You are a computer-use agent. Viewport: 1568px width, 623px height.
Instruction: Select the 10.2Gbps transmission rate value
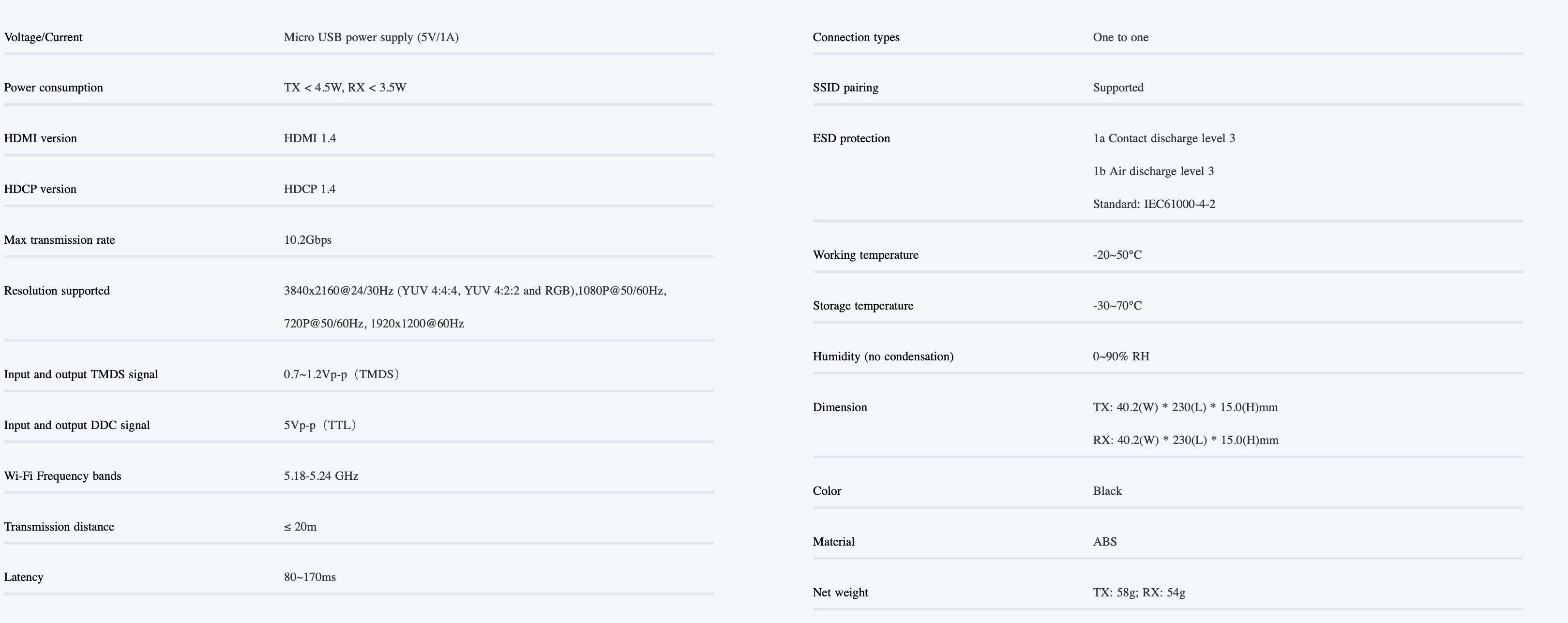(x=307, y=240)
